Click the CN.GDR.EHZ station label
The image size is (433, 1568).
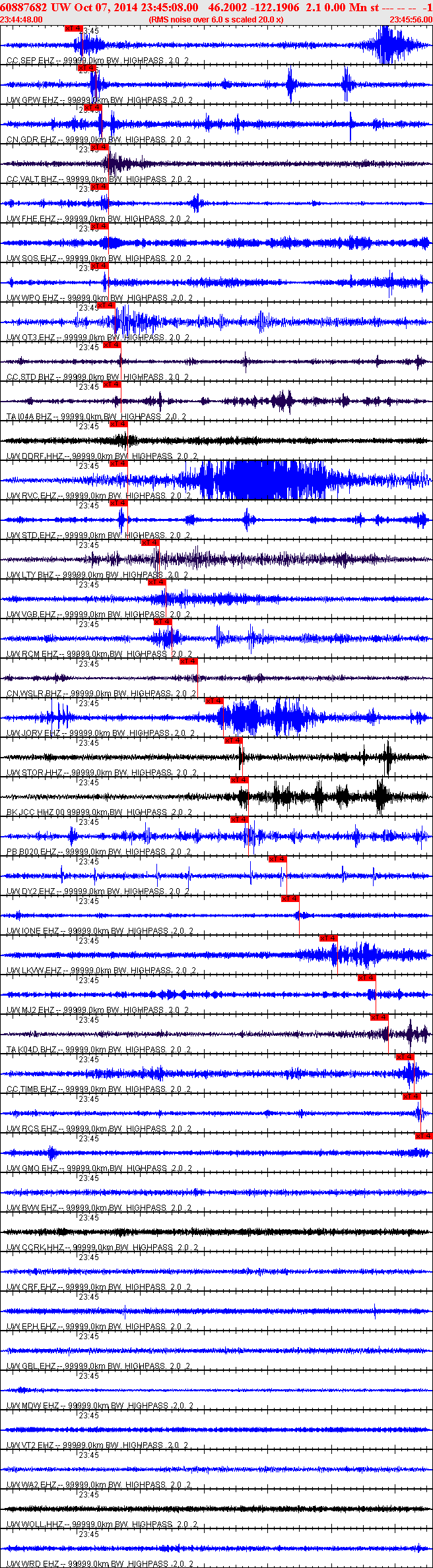98,140
